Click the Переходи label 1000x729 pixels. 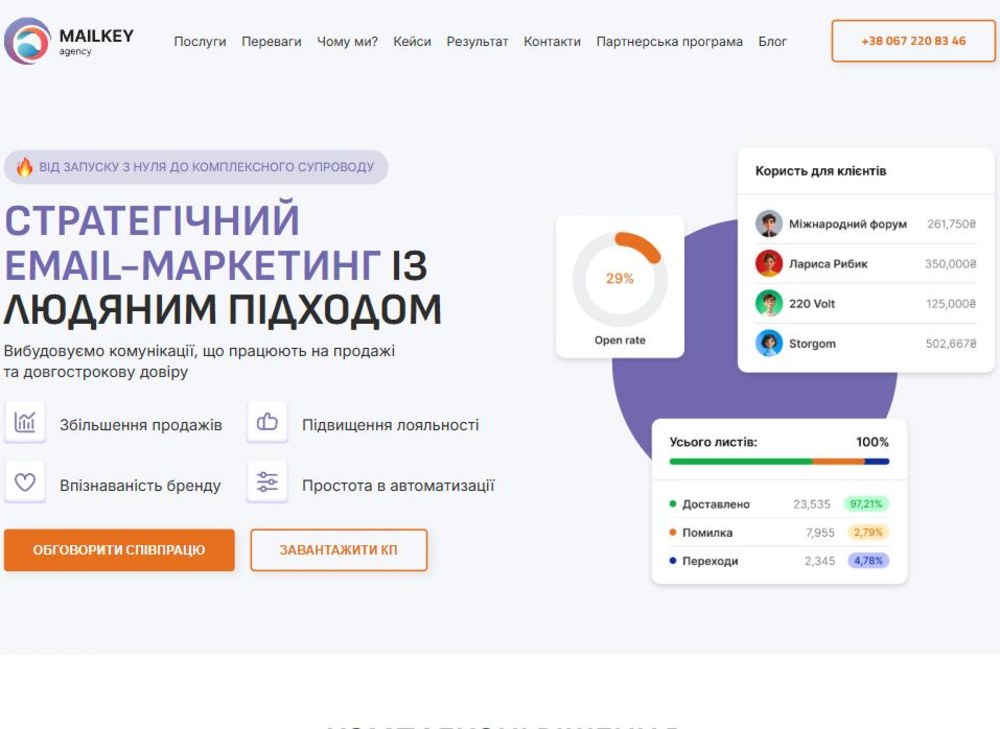pos(710,561)
